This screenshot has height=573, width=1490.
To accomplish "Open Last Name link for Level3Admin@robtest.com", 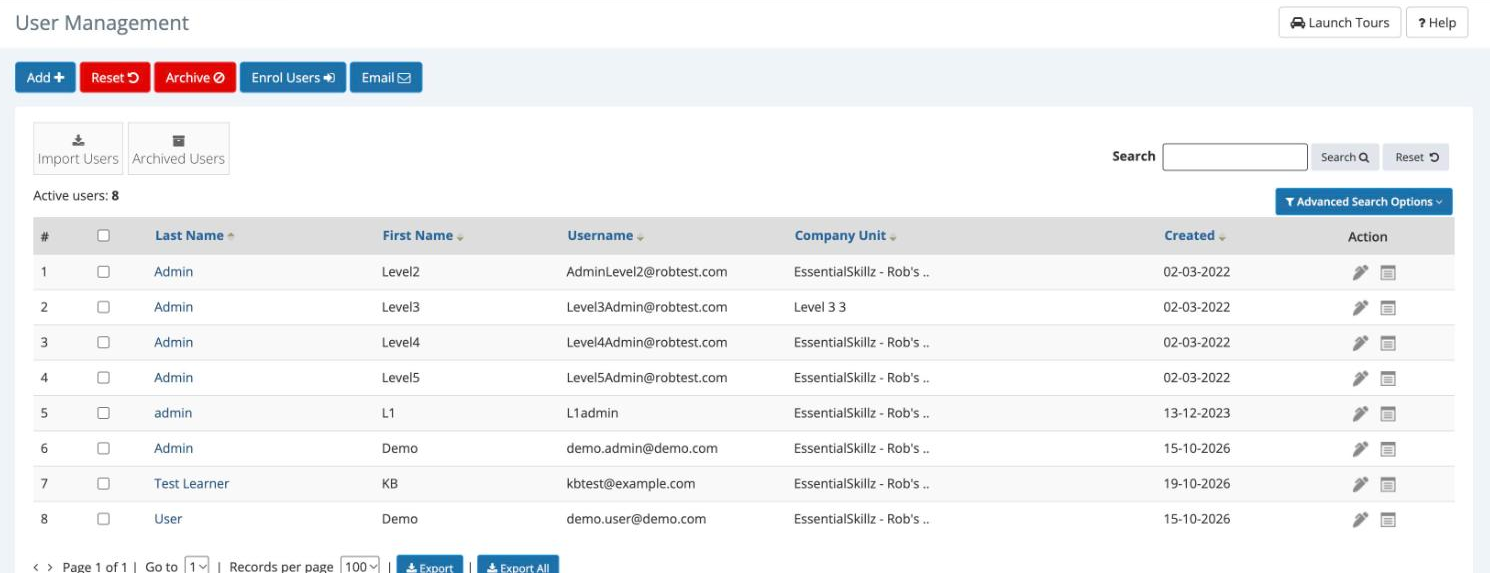I will click(x=174, y=307).
